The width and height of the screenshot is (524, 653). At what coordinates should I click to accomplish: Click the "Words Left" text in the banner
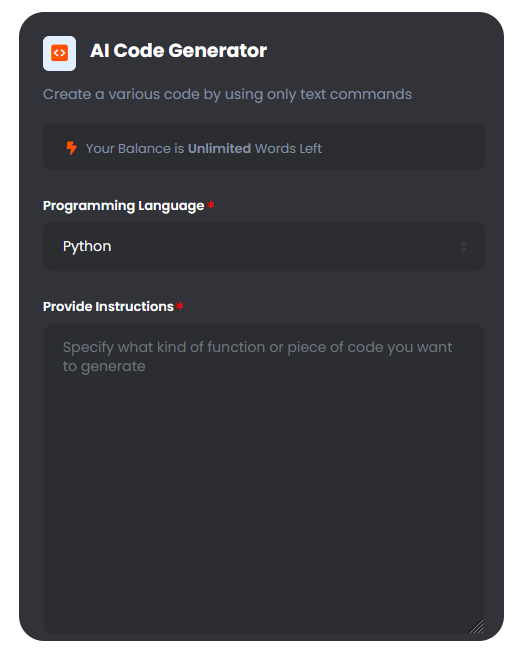click(x=288, y=148)
